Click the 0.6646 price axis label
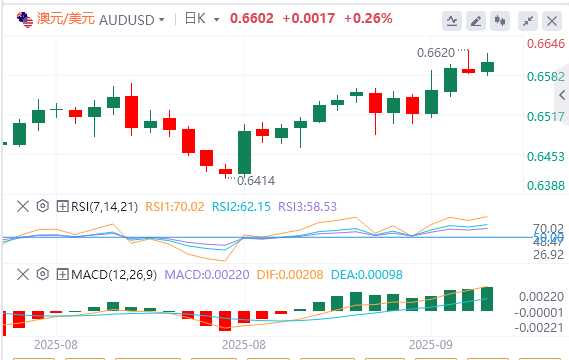The height and width of the screenshot is (360, 569). [546, 44]
